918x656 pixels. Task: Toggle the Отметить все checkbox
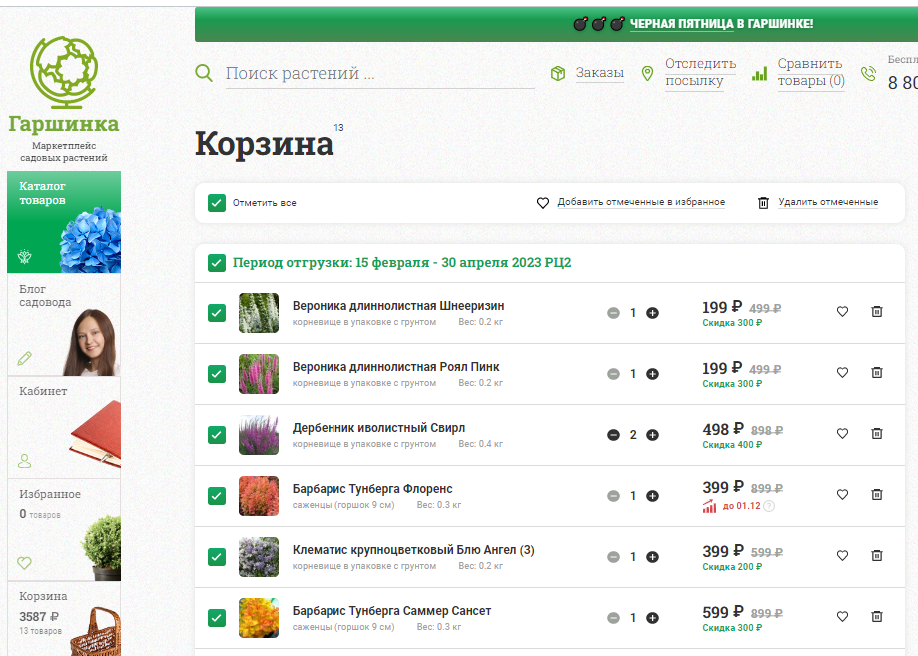217,203
